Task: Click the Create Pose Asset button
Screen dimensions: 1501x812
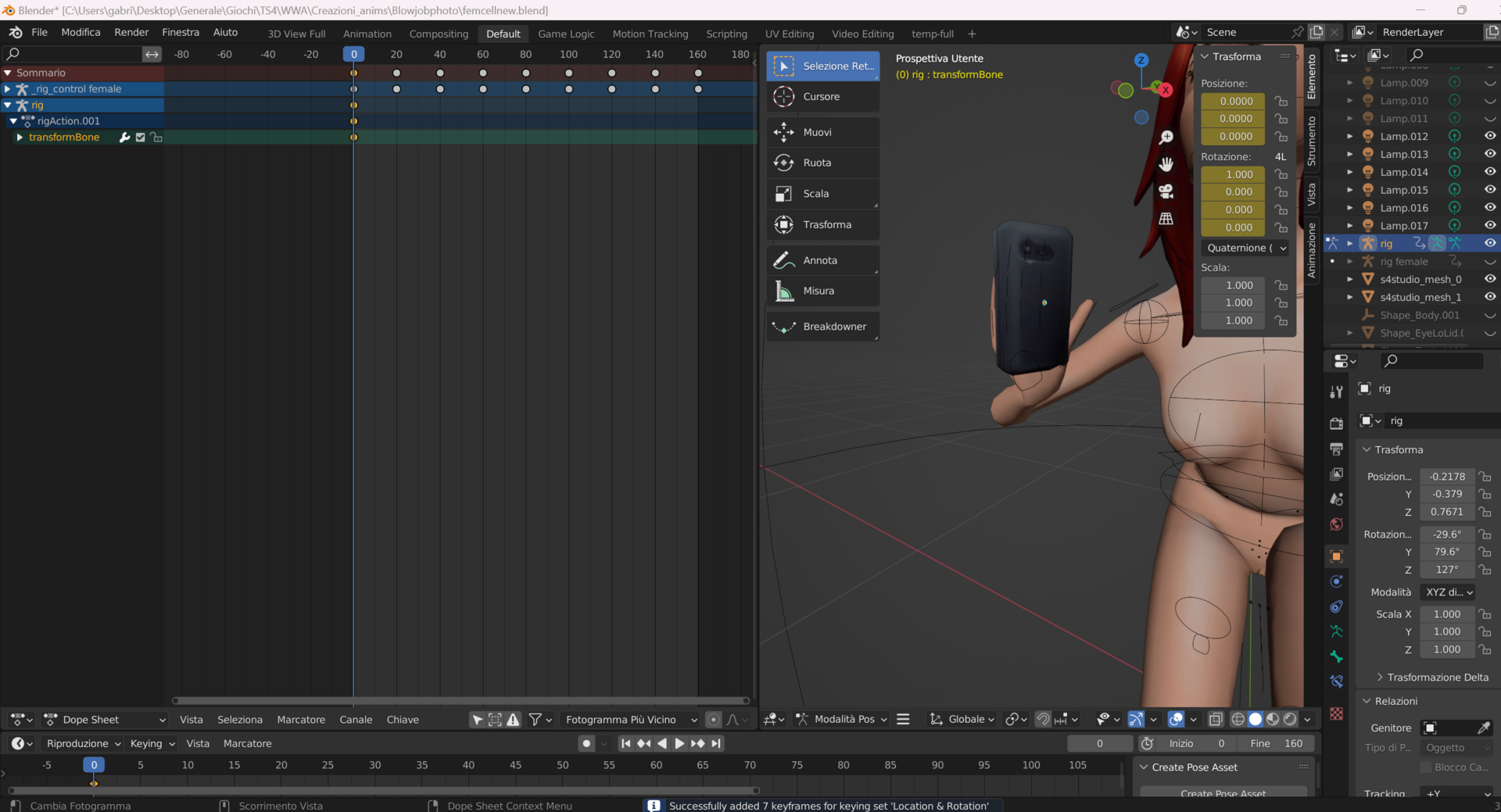Action: (1223, 793)
